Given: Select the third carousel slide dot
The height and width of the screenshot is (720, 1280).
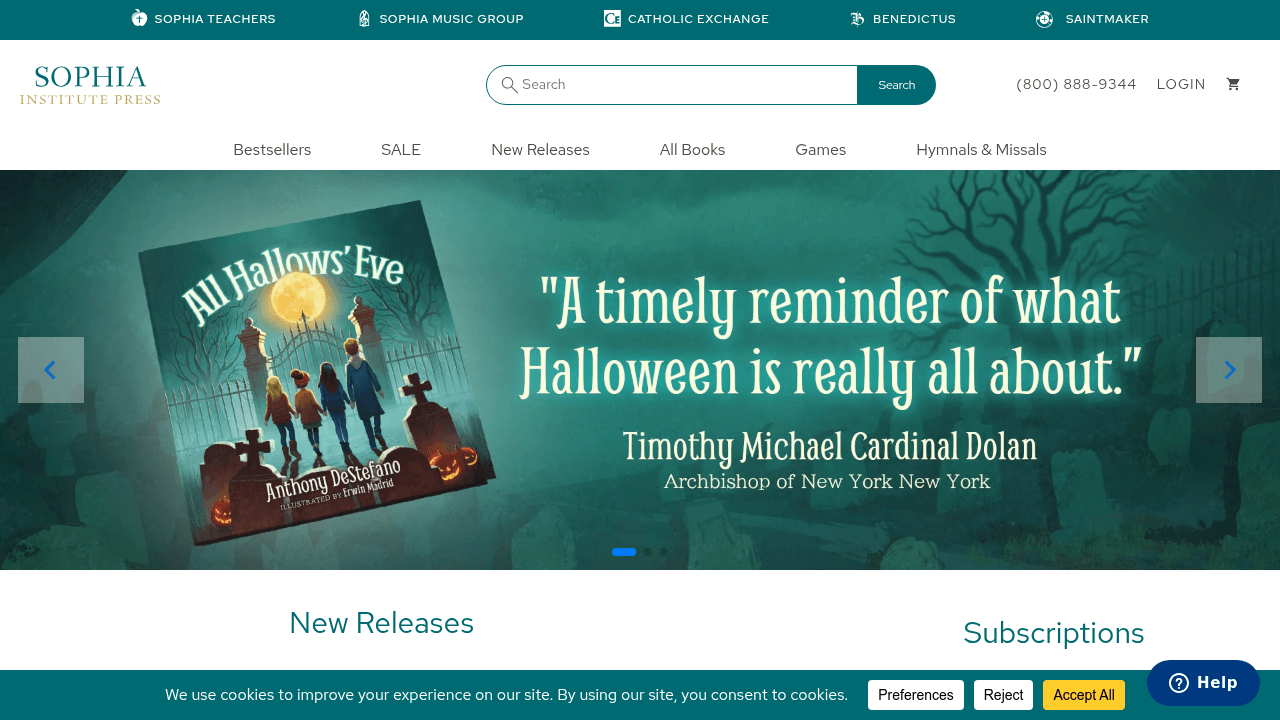Looking at the screenshot, I should [664, 552].
